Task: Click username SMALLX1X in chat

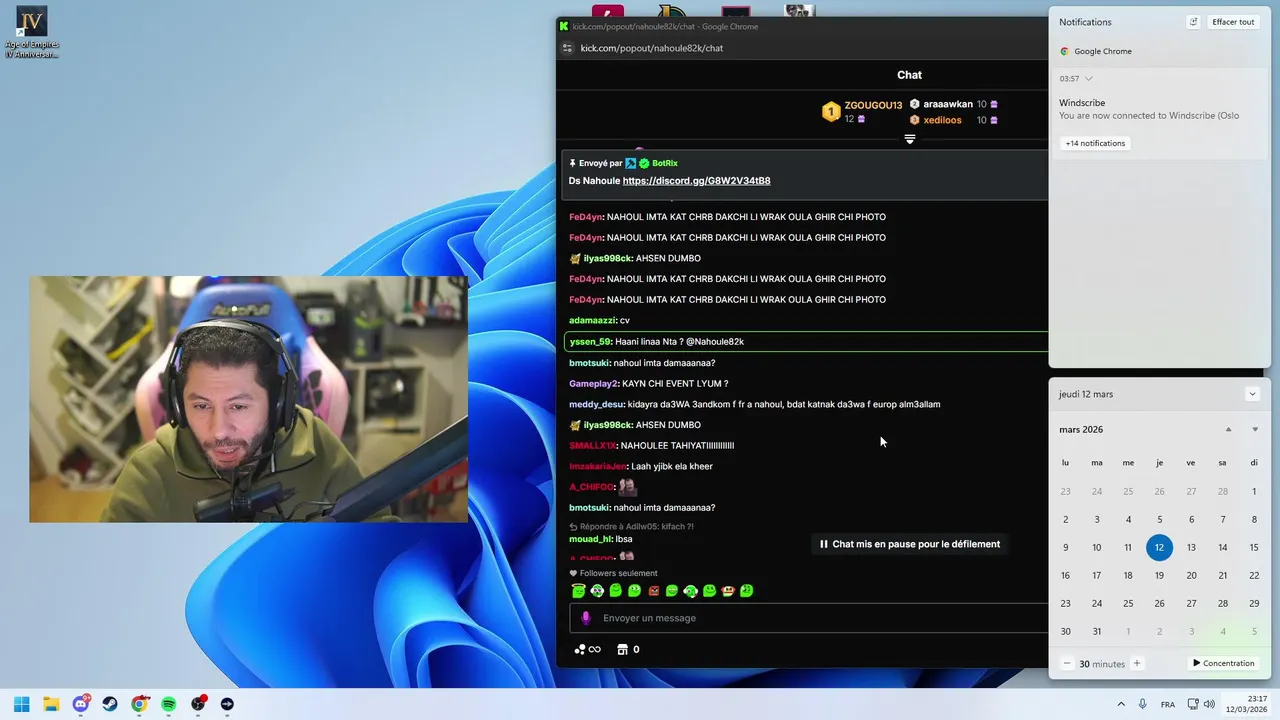Action: click(x=592, y=446)
